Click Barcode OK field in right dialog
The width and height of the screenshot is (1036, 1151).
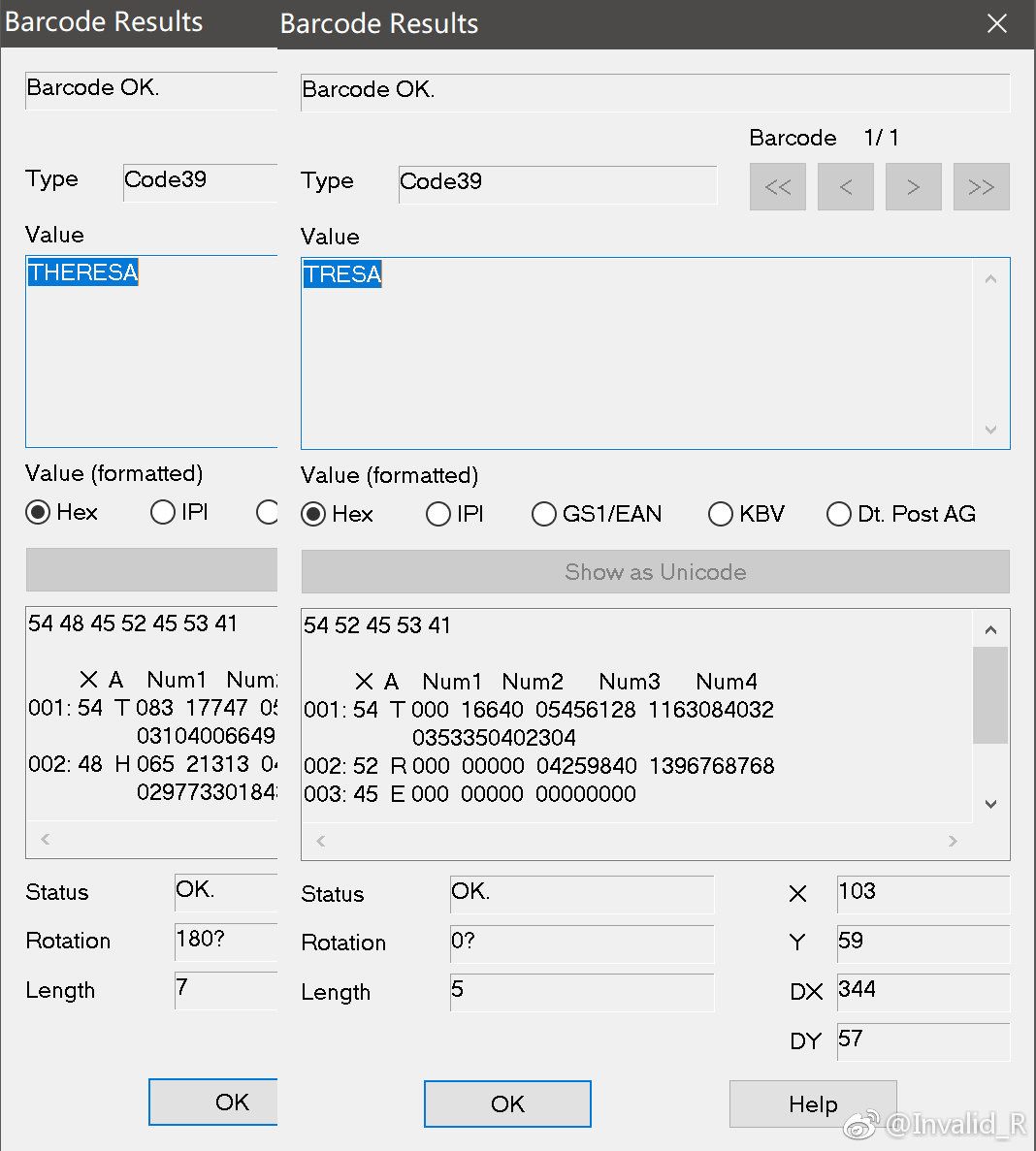pos(655,92)
